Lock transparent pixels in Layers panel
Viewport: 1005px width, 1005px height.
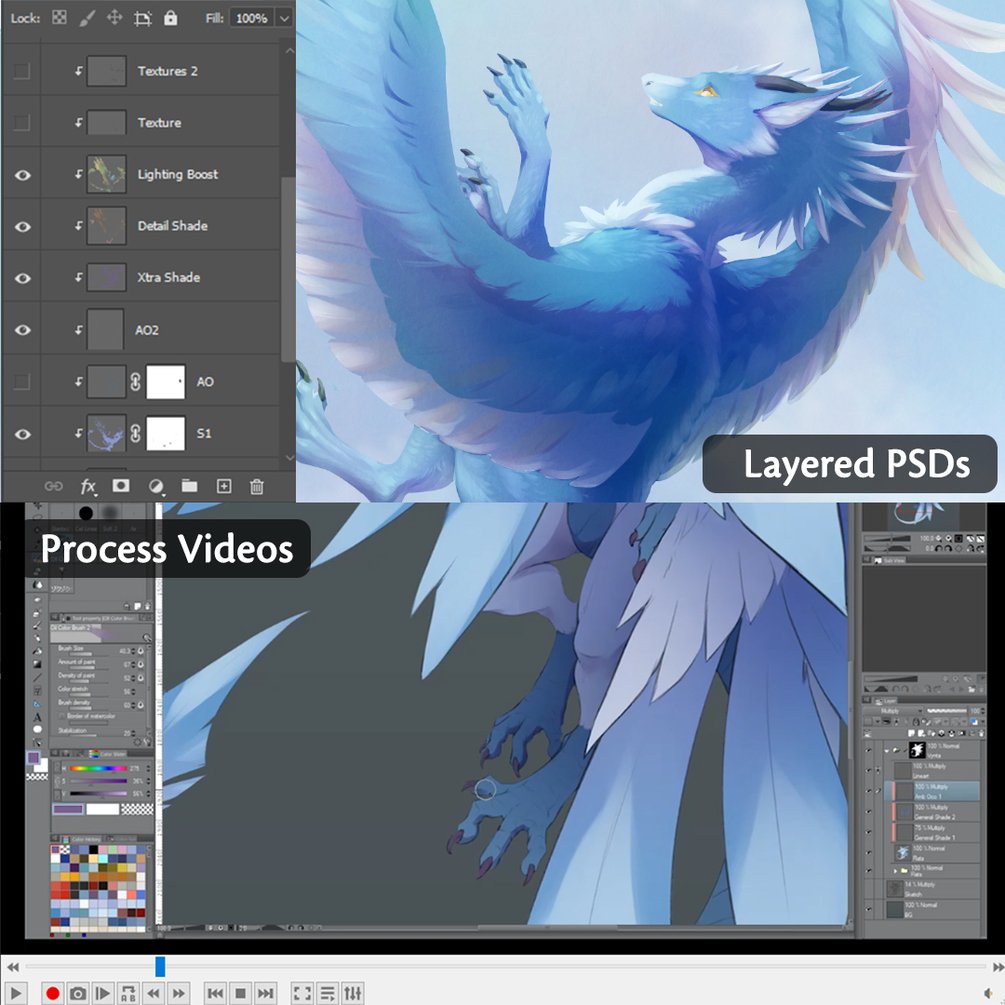tap(59, 17)
